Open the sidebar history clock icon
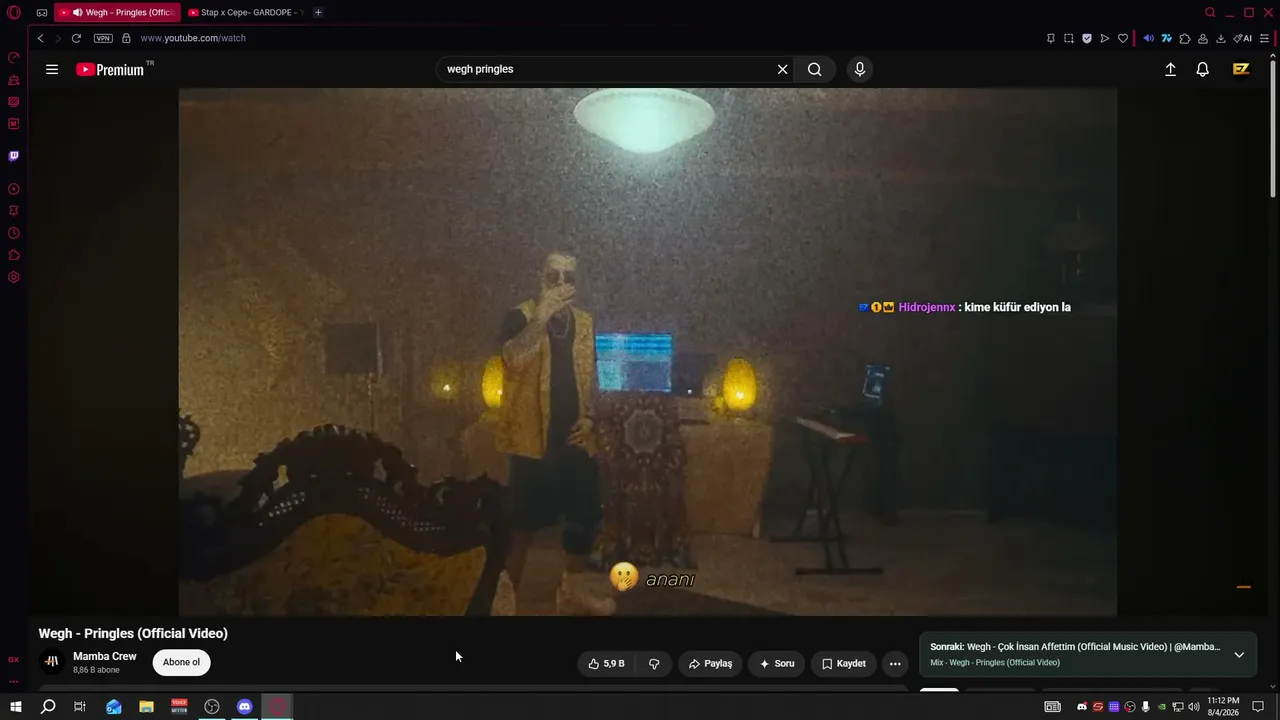Viewport: 1280px width, 720px height. click(x=14, y=233)
